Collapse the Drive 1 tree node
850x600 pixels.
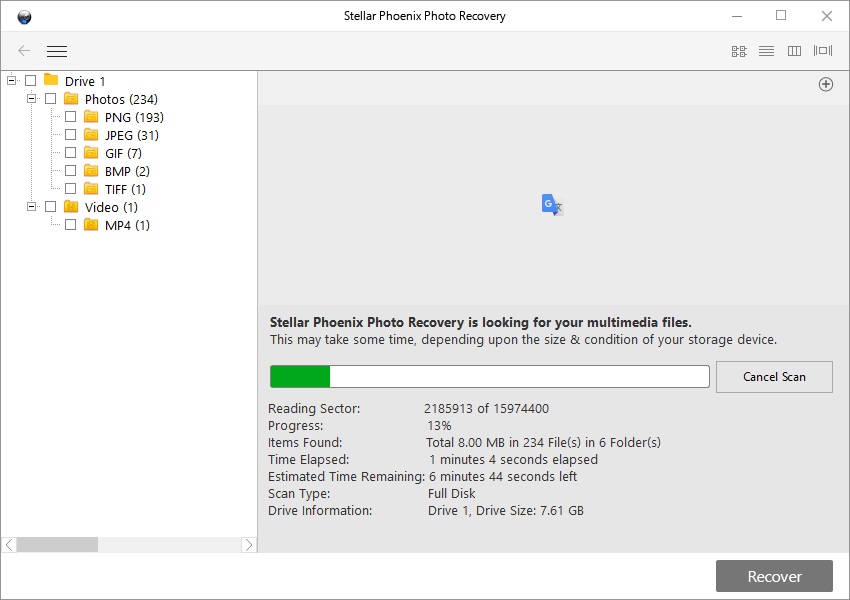pos(11,81)
